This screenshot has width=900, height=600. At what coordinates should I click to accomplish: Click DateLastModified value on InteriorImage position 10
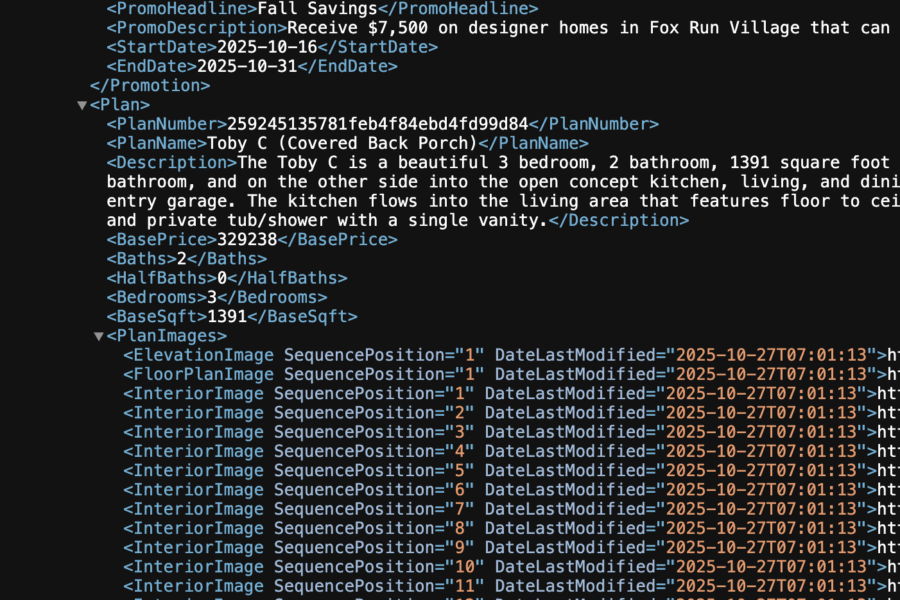(768, 566)
